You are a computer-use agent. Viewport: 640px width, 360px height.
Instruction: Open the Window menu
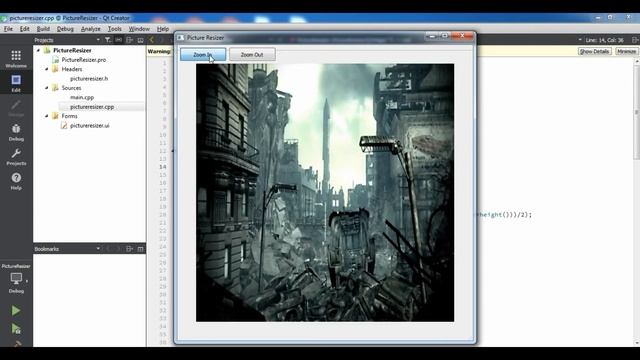[139, 29]
